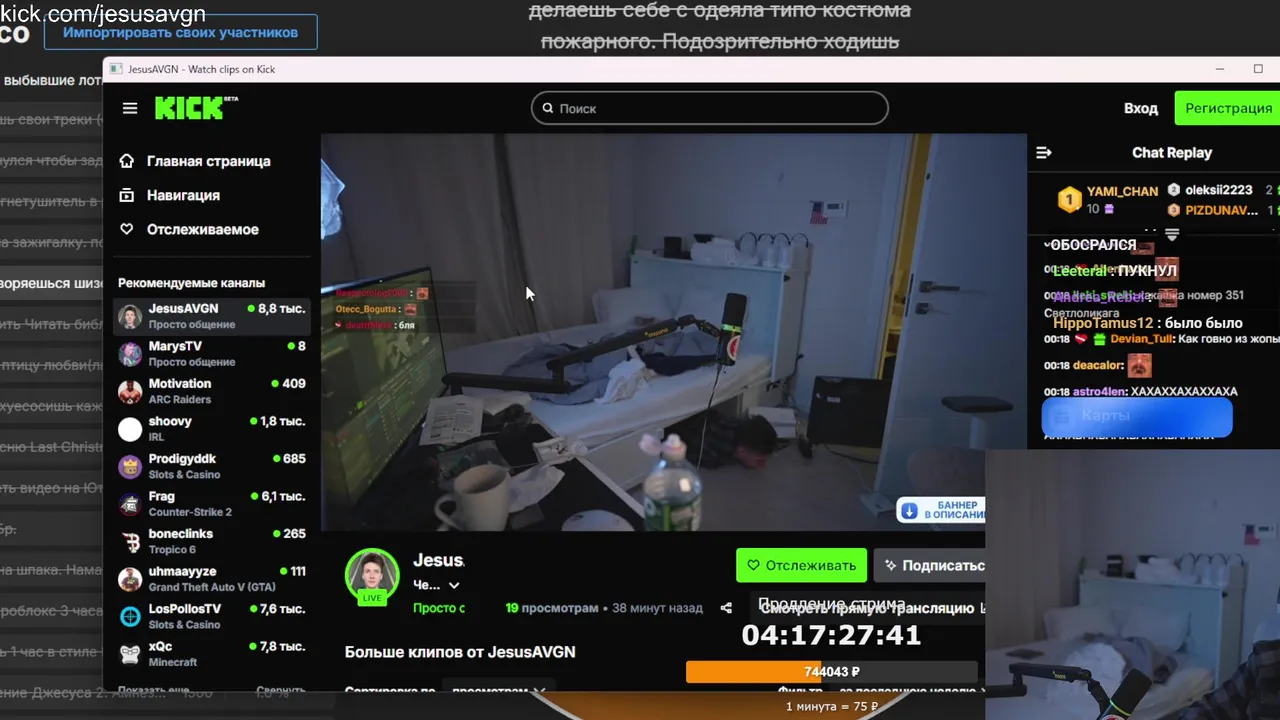Click the Подписаться subscribe button
The height and width of the screenshot is (720, 1280).
point(932,565)
